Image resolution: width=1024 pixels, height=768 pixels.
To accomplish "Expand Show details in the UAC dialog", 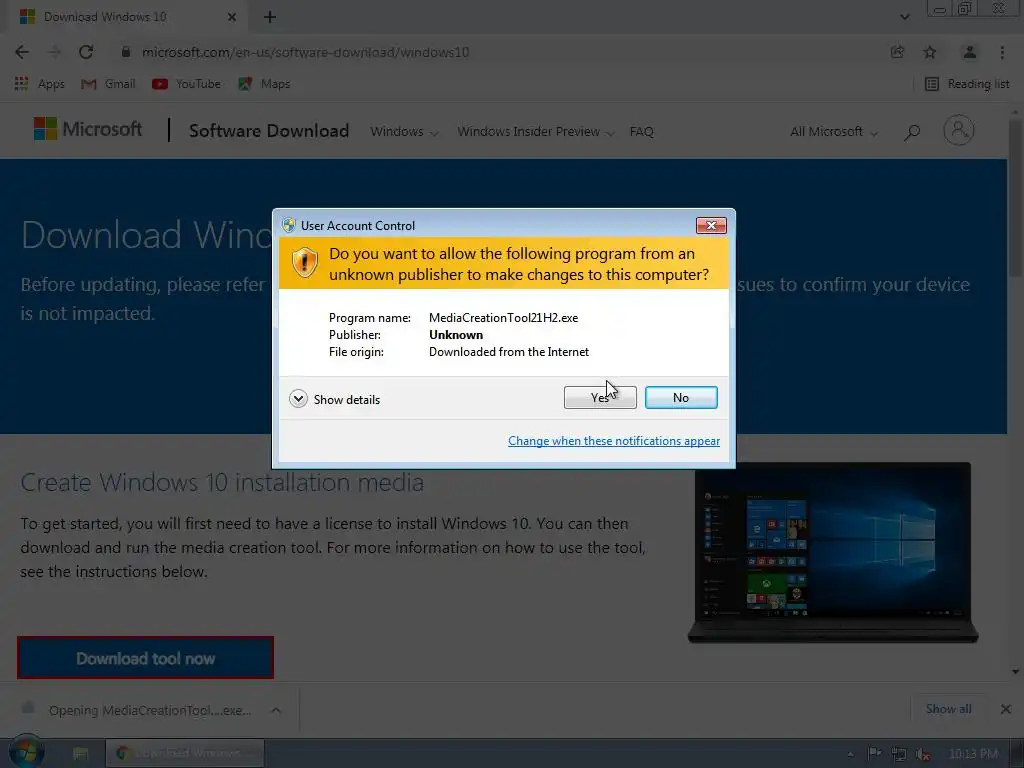I will (334, 399).
